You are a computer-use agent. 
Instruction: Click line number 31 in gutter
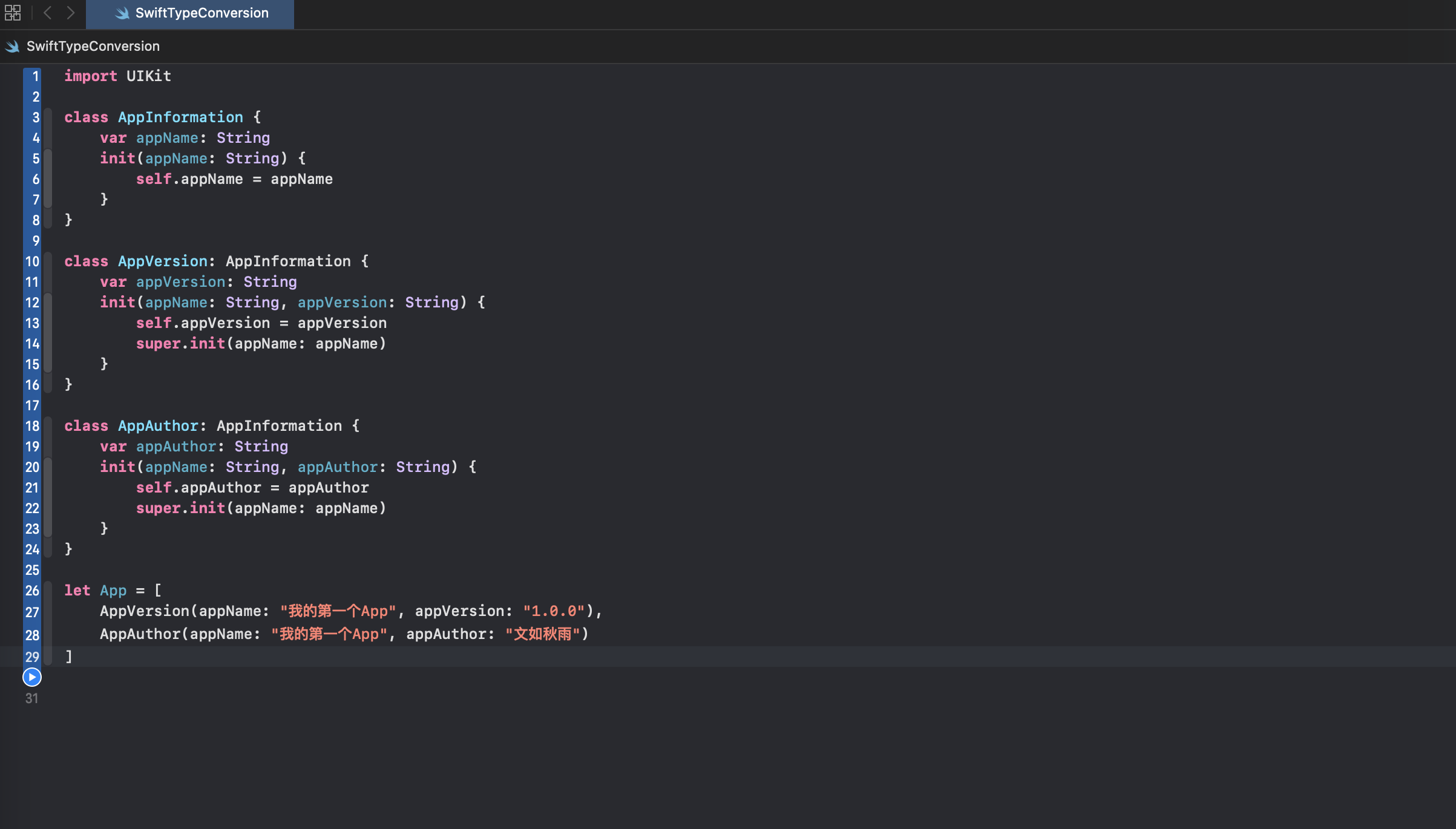point(31,698)
